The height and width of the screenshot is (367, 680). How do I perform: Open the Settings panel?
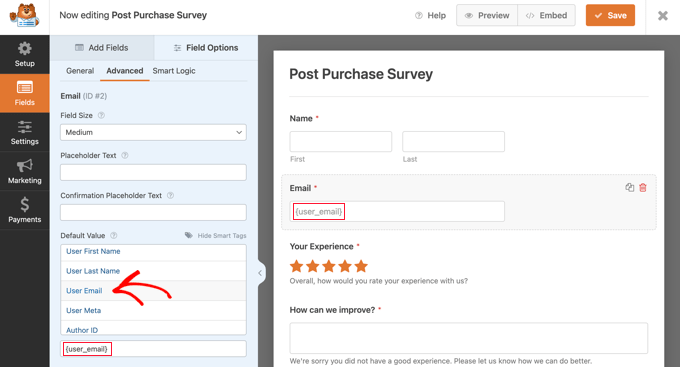click(x=25, y=132)
